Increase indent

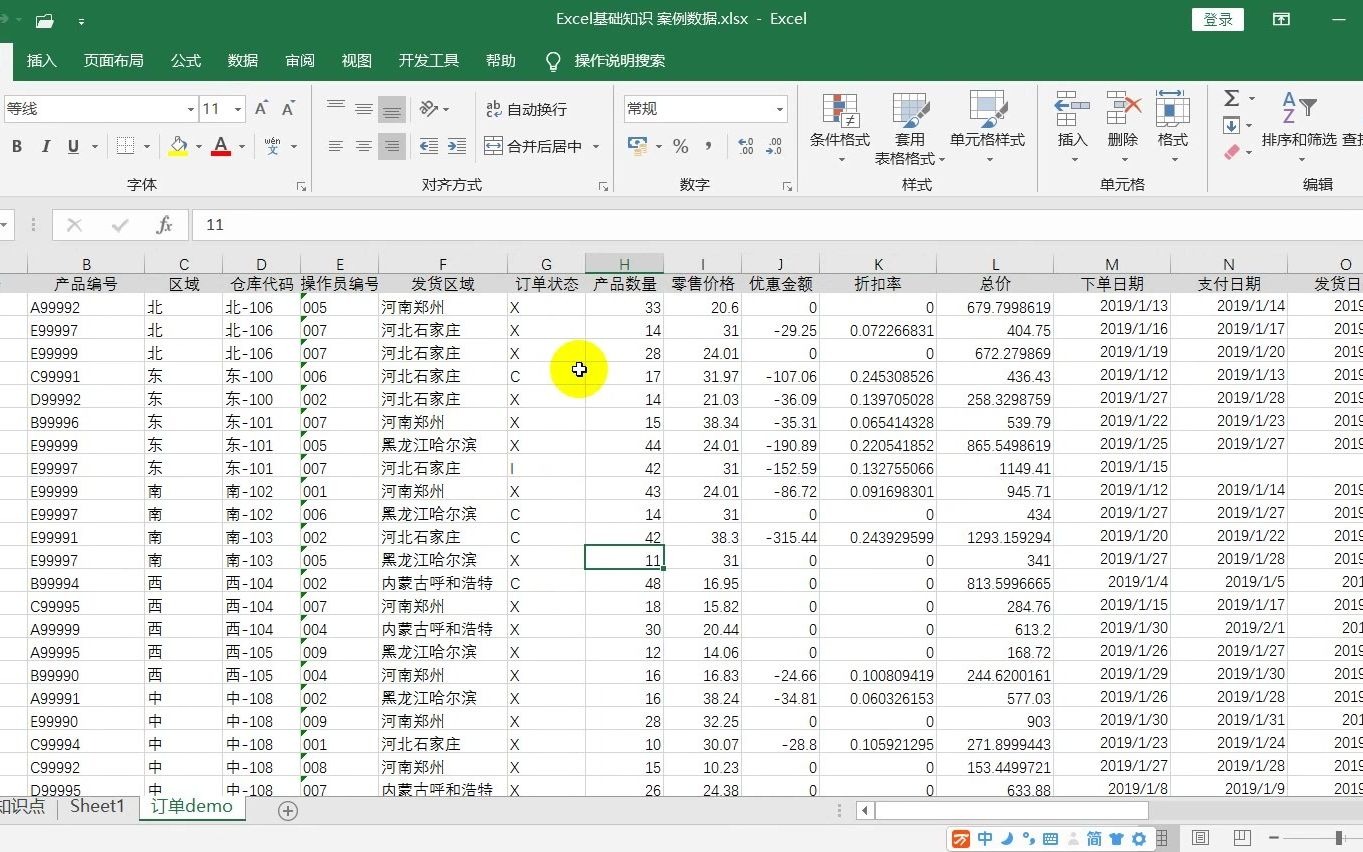tap(456, 147)
